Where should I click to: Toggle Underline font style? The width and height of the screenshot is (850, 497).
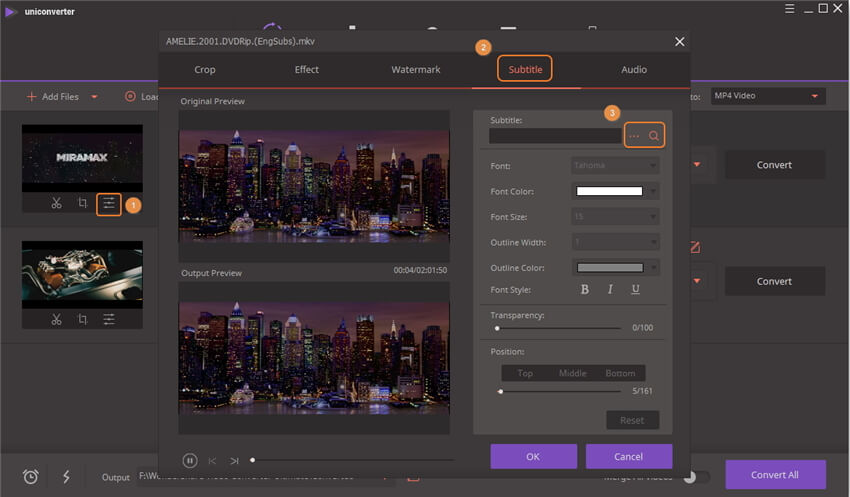635,289
